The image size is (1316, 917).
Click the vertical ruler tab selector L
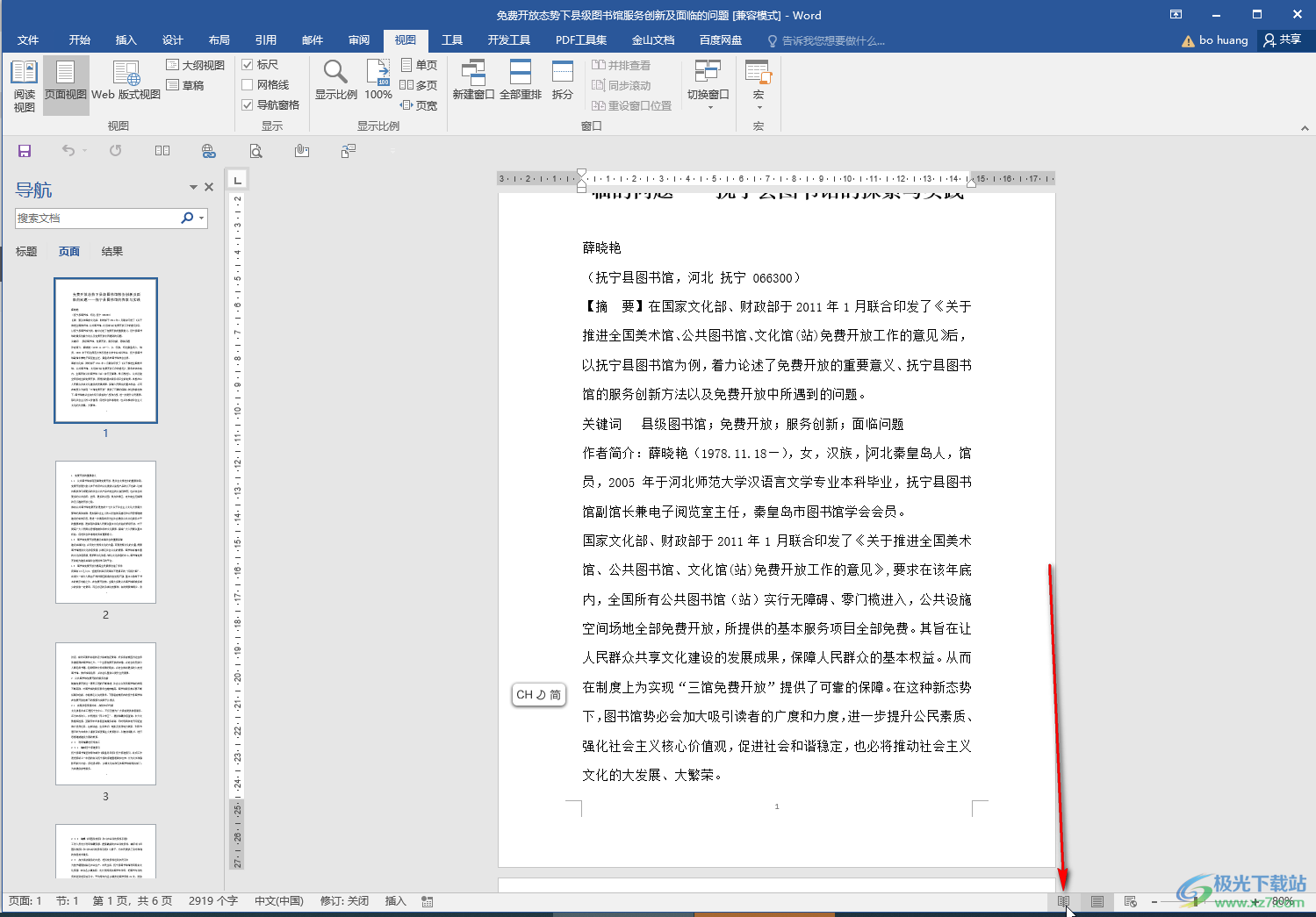237,180
